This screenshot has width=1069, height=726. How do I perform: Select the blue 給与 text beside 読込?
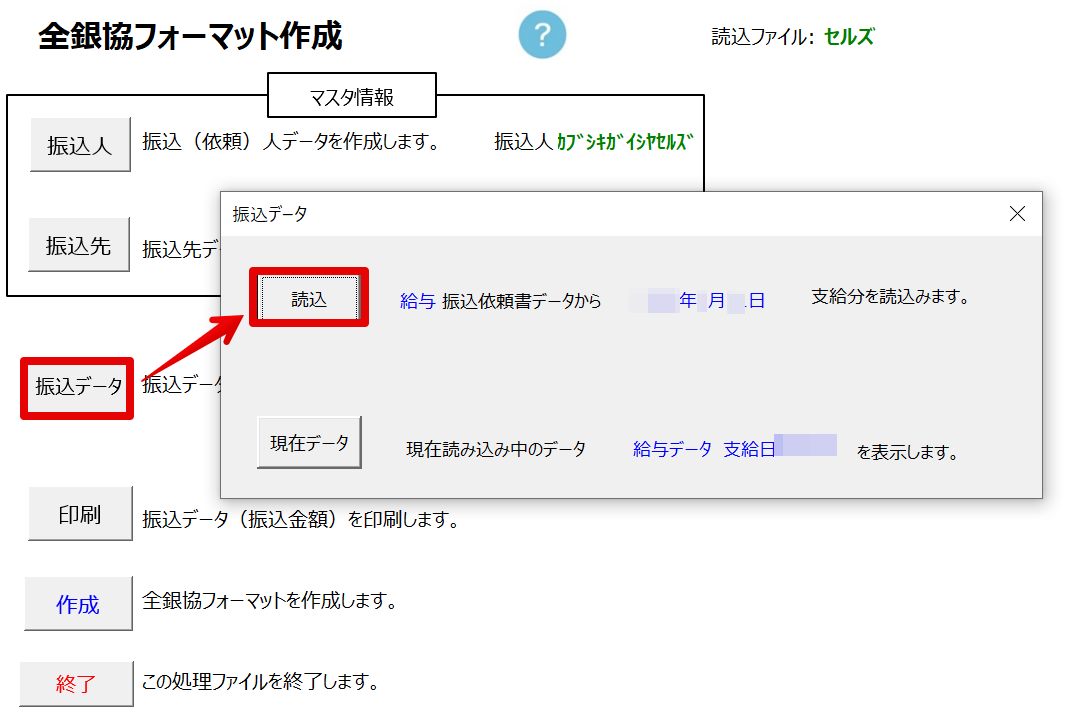pos(417,300)
